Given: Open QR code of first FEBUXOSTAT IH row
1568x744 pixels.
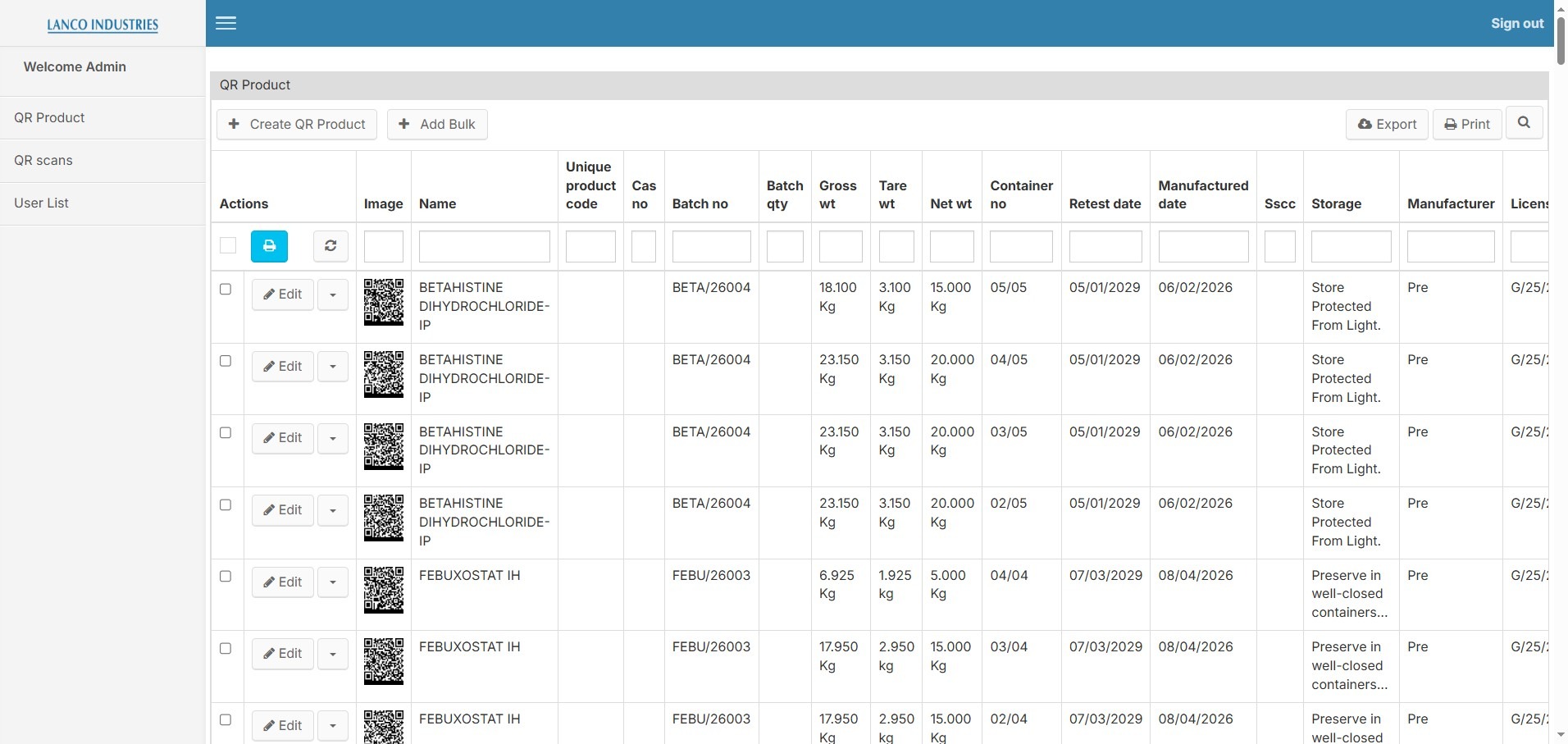Looking at the screenshot, I should point(384,590).
